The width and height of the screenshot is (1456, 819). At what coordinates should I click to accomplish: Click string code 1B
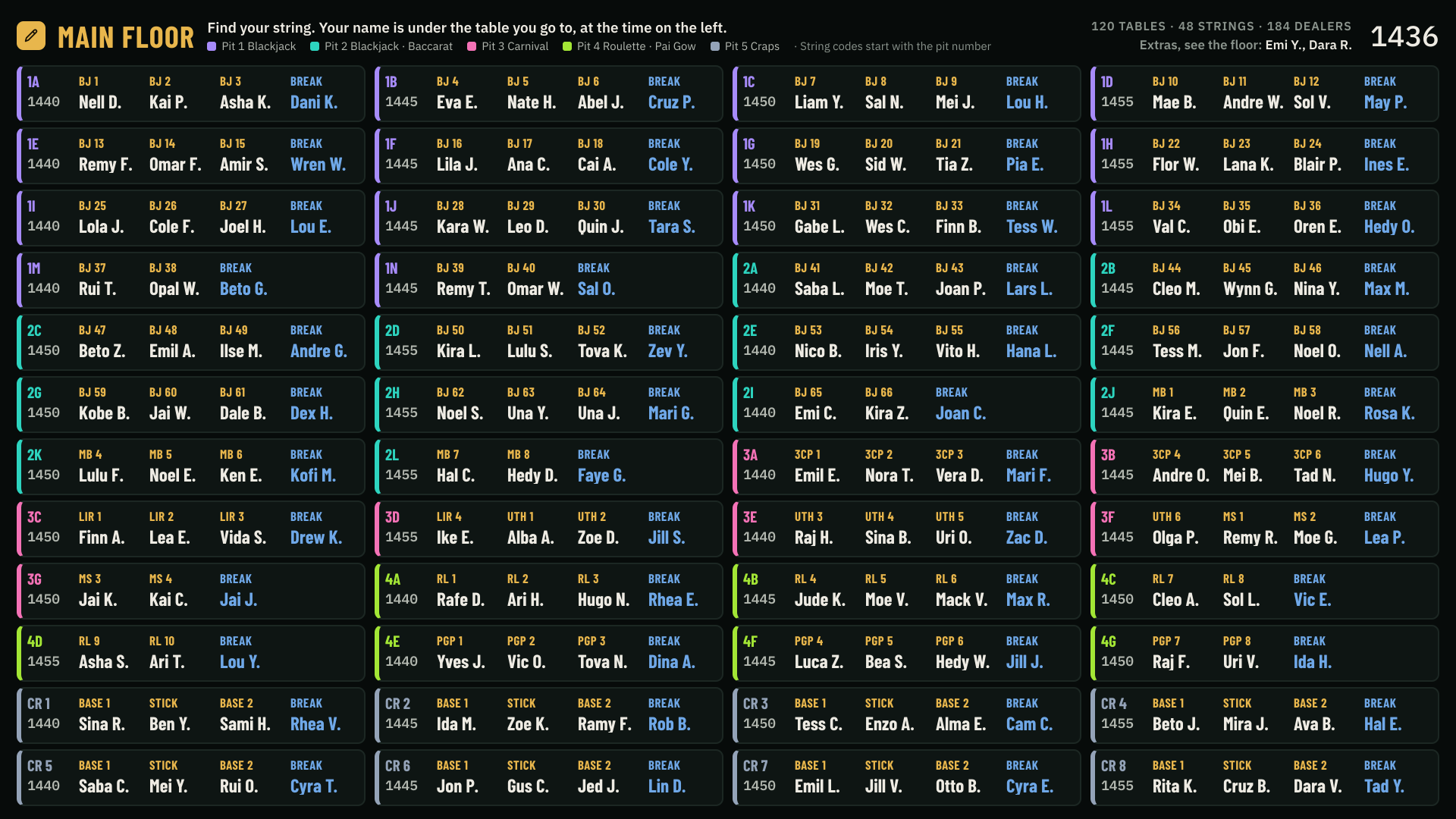391,82
